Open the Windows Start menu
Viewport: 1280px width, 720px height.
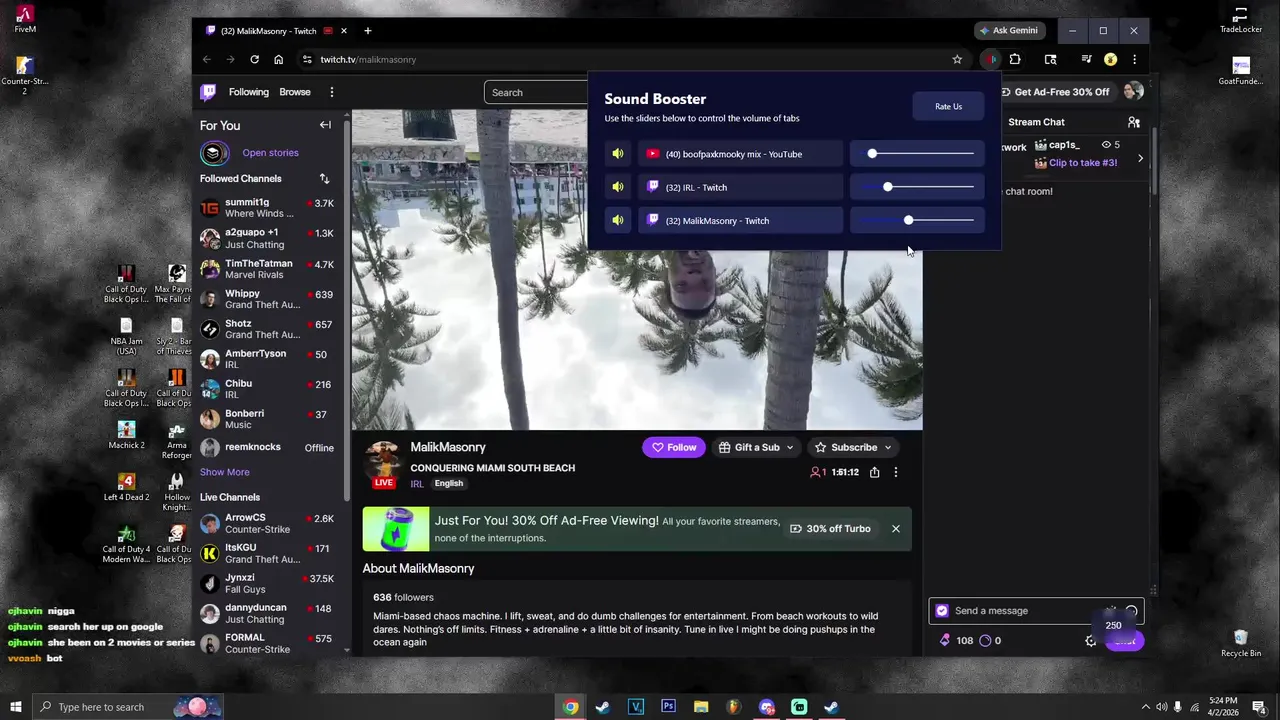pyautogui.click(x=15, y=707)
